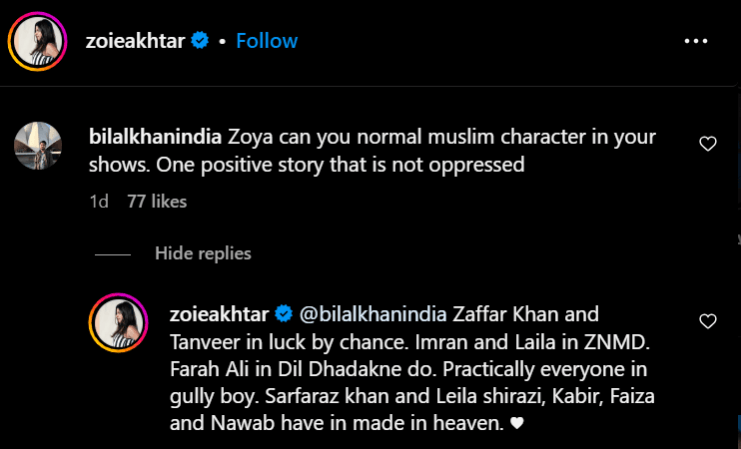Open the three-dot more options menu
The image size is (741, 449).
coord(696,41)
